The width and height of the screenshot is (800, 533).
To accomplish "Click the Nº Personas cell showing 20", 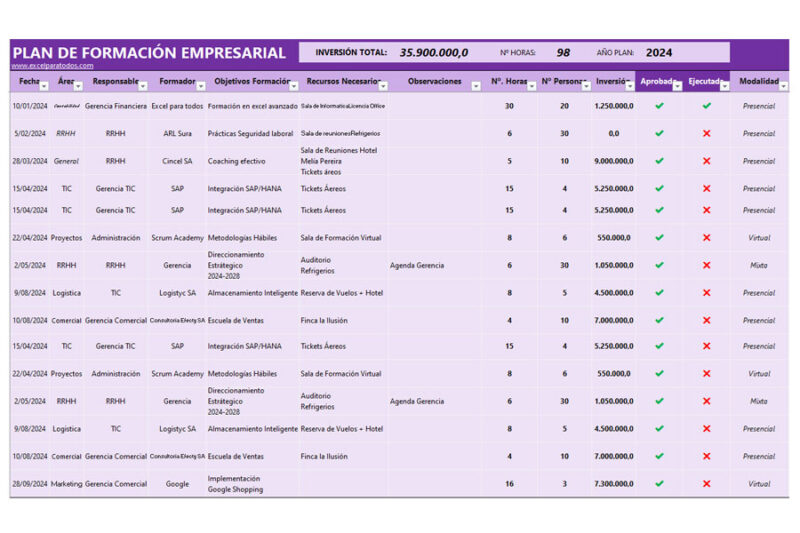I will [564, 106].
